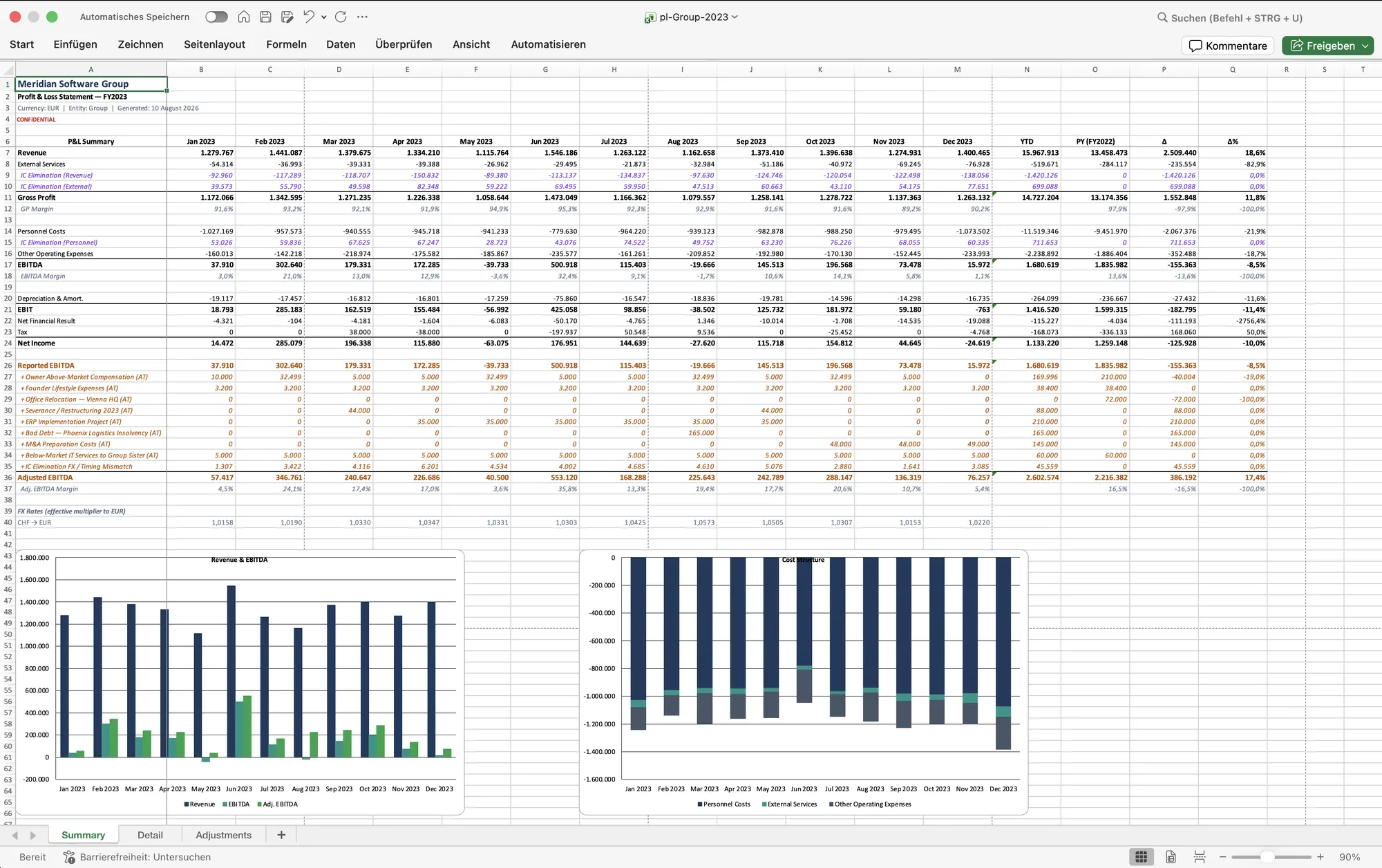1382x868 pixels.
Task: Click the Personnel Costs legend entry
Action: point(723,804)
